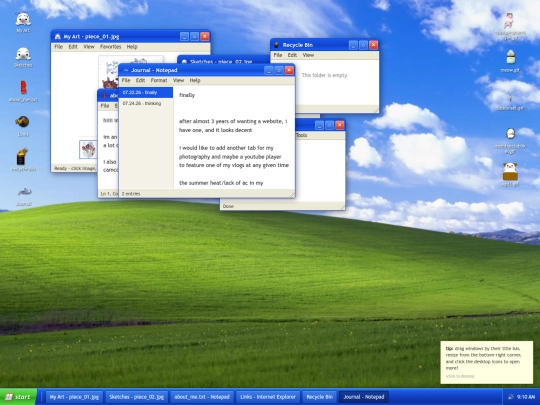540x405 pixels.
Task: Open the Journal desktop icon
Action: point(24,196)
